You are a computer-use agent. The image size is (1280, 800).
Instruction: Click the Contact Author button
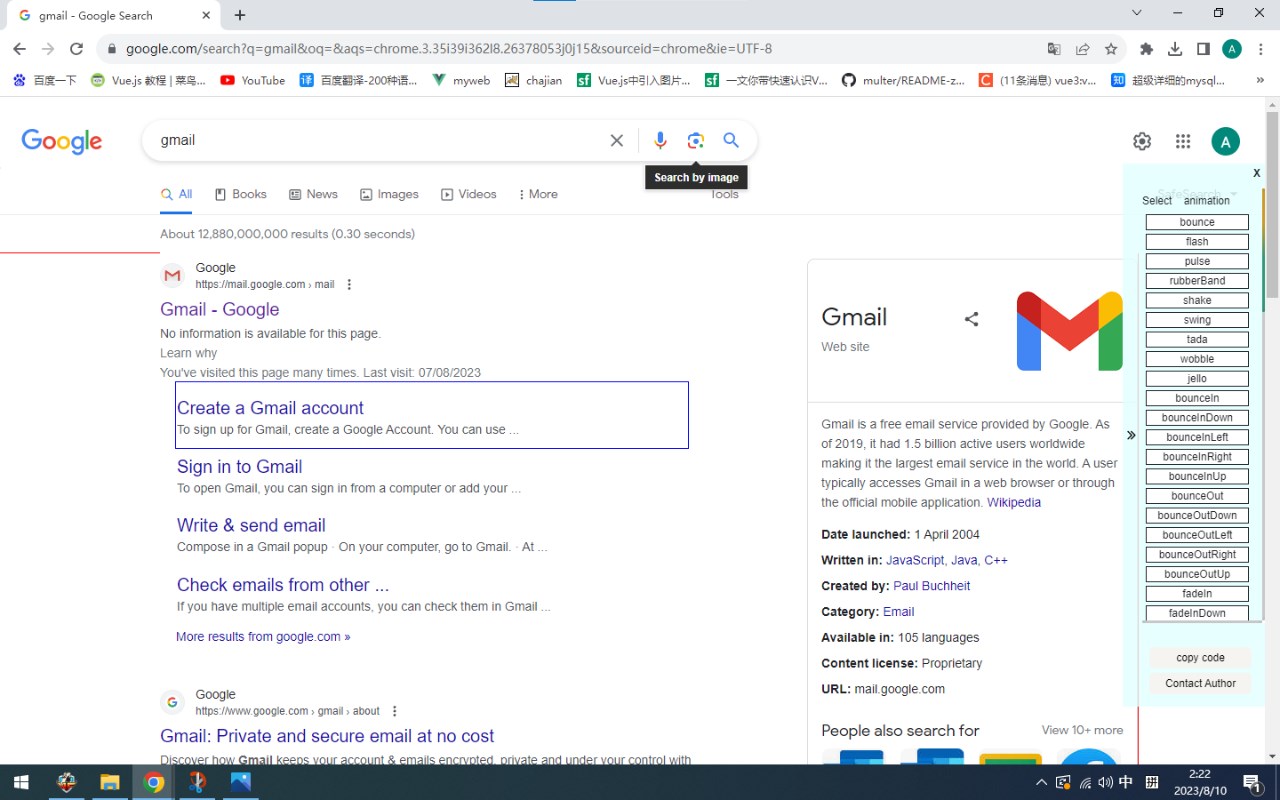pyautogui.click(x=1200, y=684)
